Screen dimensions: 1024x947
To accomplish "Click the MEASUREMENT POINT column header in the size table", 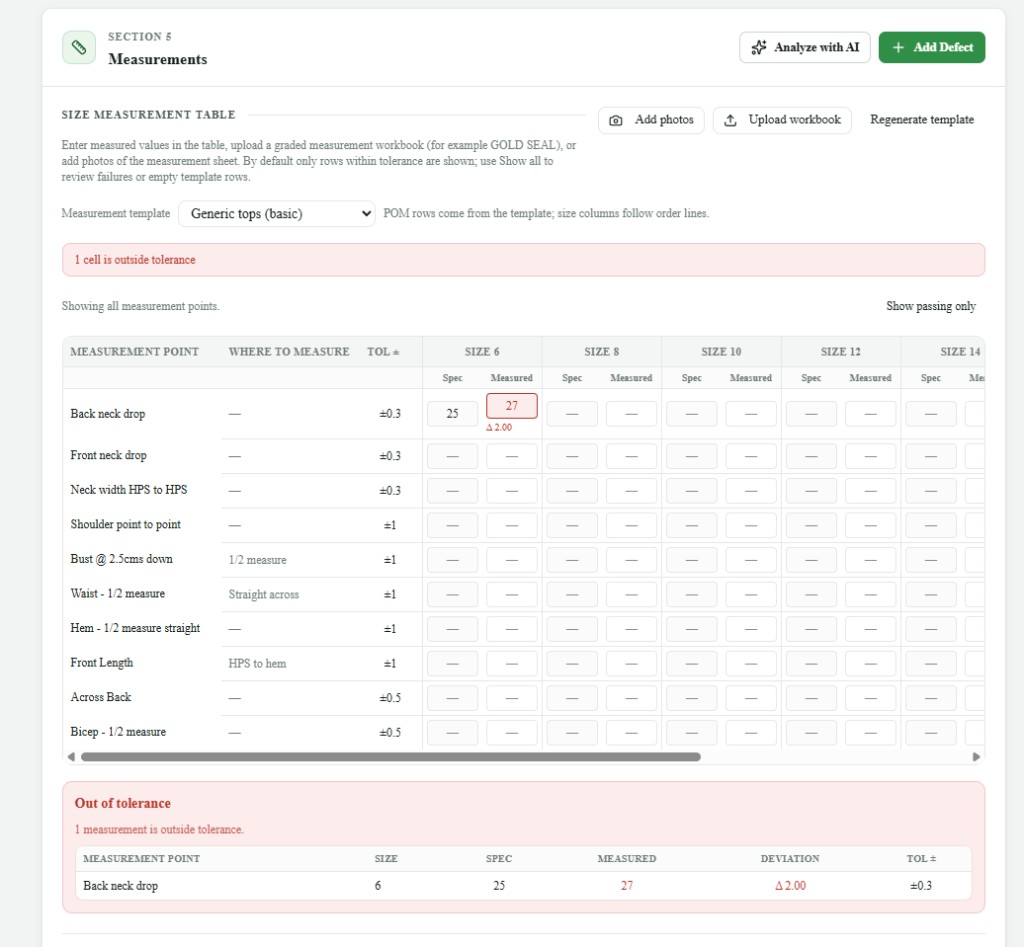I will [135, 351].
